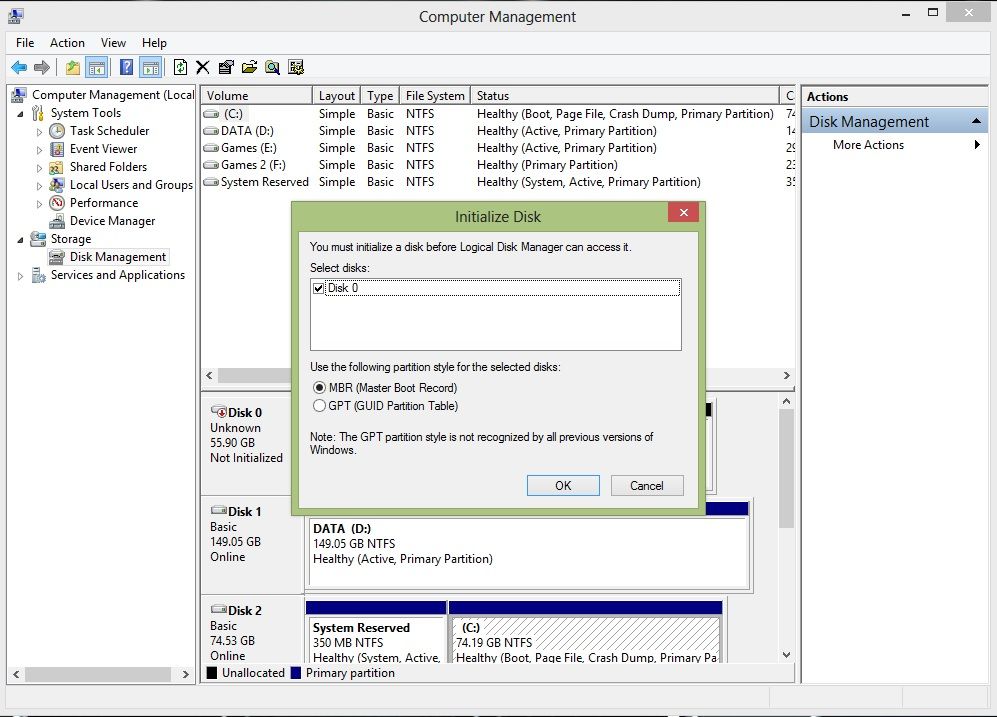
Task: Click the System Tools wrench icon
Action: (38, 113)
